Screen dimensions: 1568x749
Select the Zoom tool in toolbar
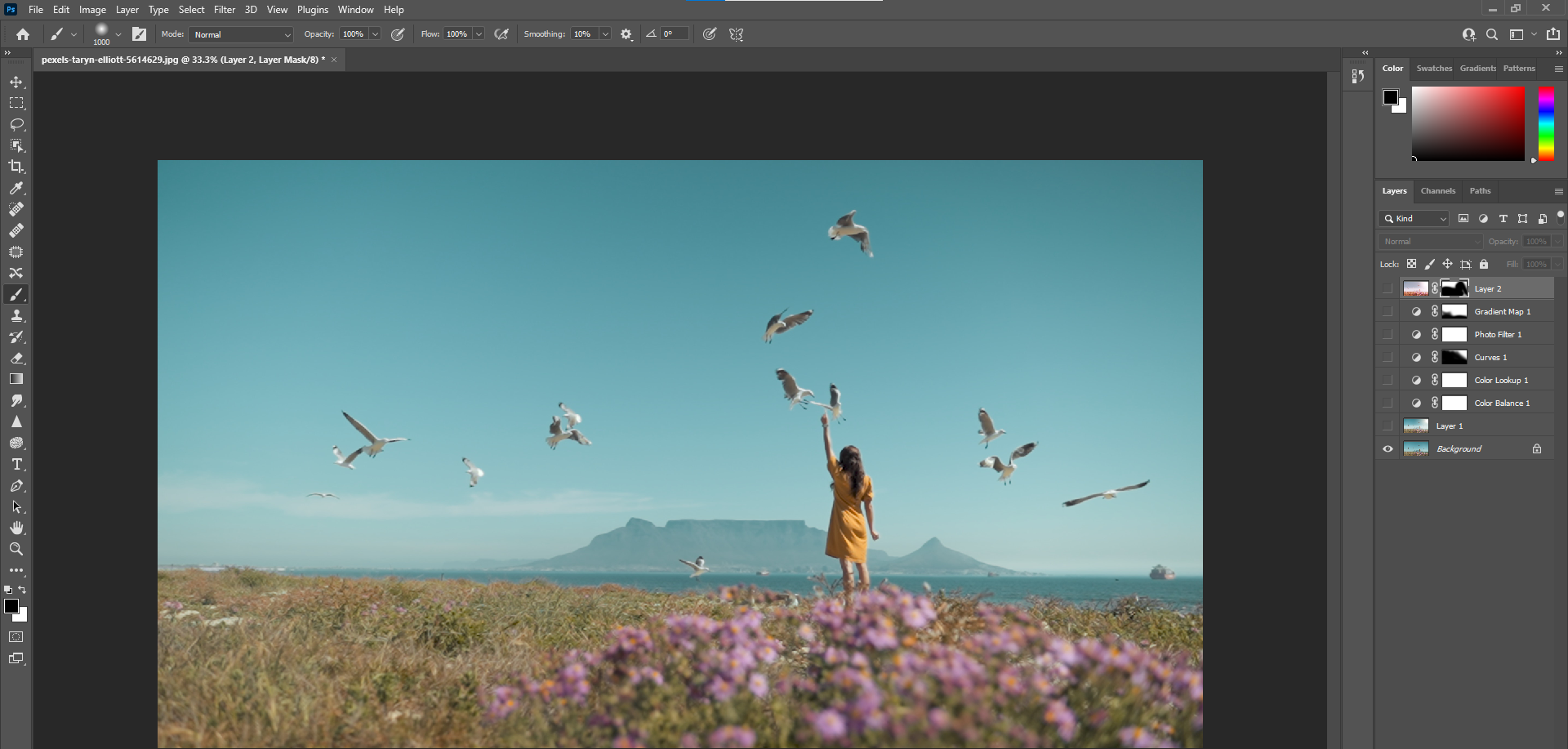[x=16, y=549]
